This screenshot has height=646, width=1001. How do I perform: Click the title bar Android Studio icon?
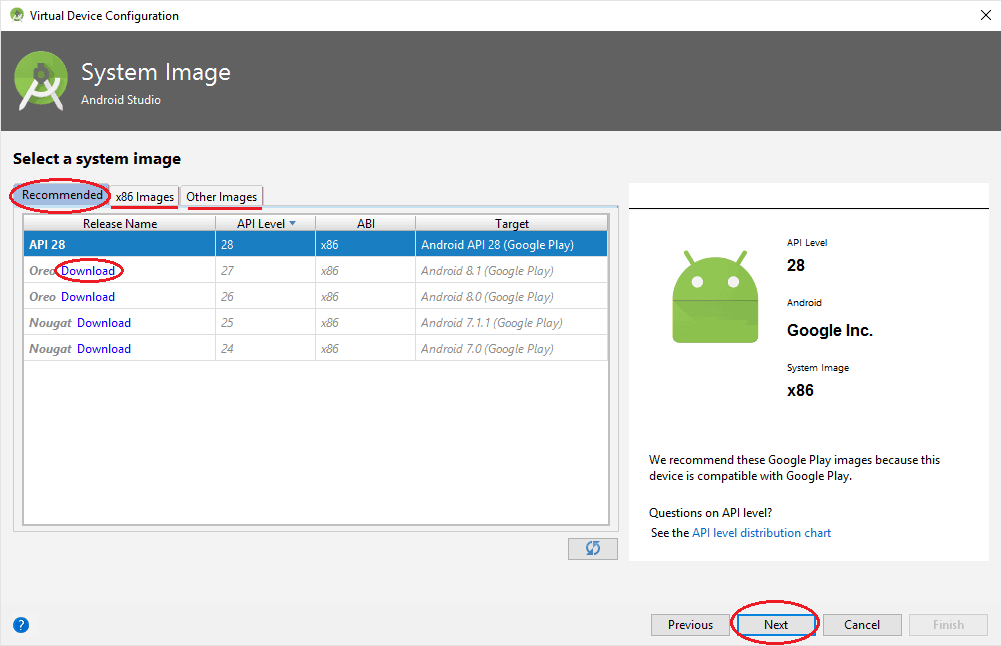click(x=17, y=15)
